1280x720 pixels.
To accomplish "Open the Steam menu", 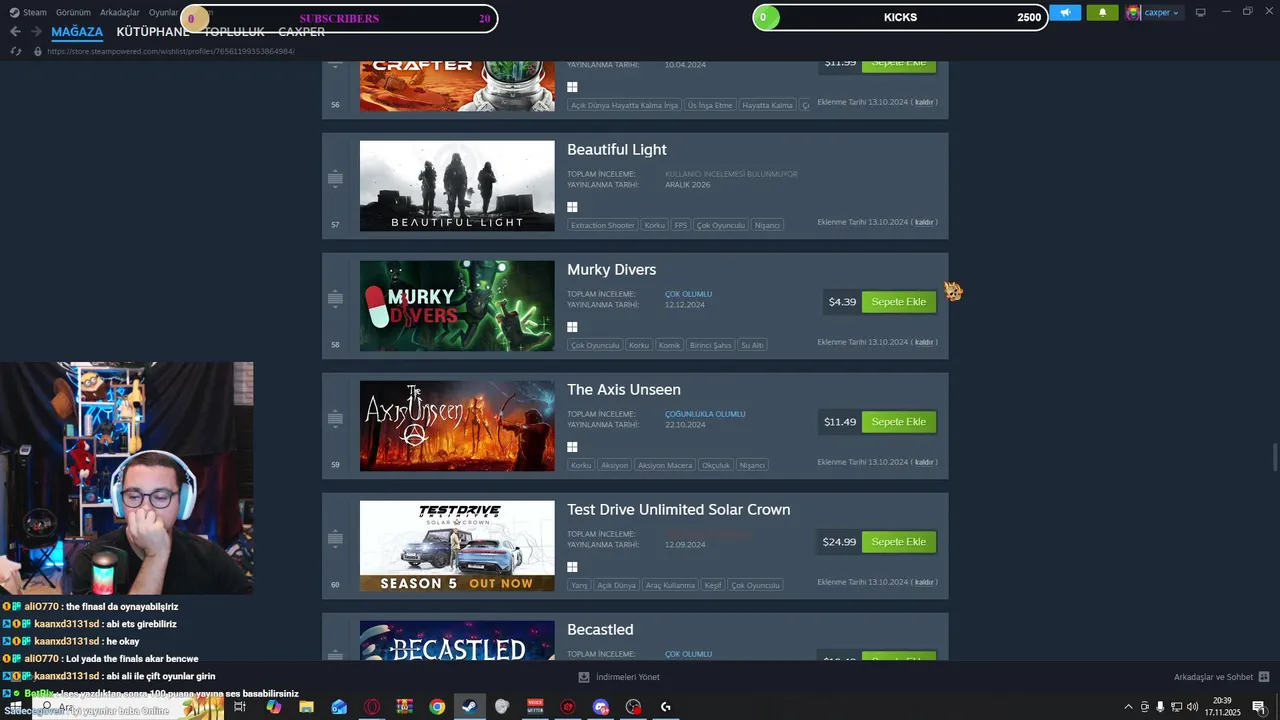I will (35, 13).
